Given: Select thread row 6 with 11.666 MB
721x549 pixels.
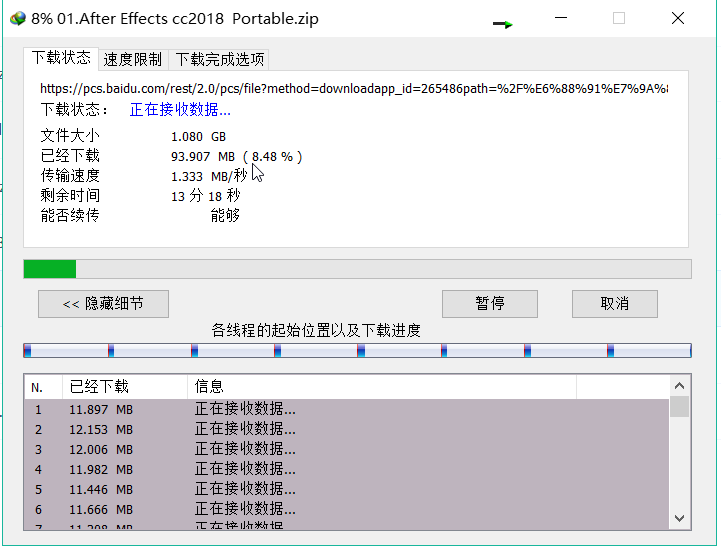Looking at the screenshot, I should click(x=347, y=509).
